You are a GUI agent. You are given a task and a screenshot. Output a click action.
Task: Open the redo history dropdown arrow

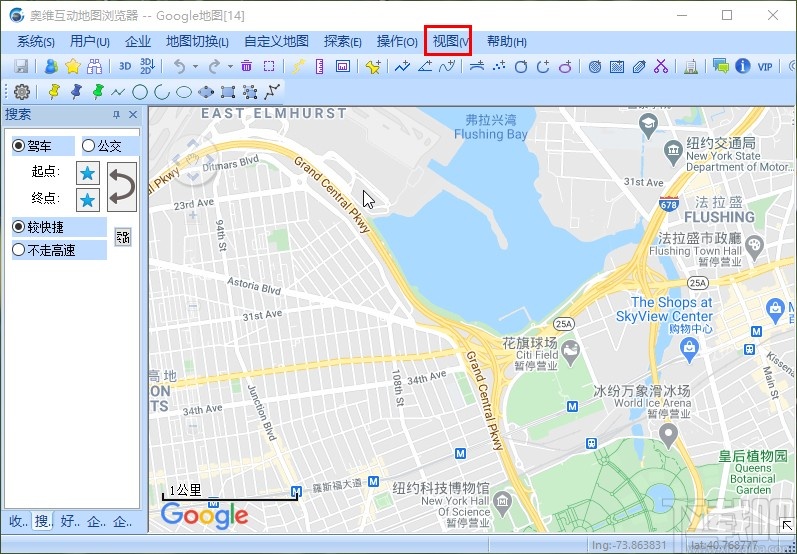coord(230,66)
